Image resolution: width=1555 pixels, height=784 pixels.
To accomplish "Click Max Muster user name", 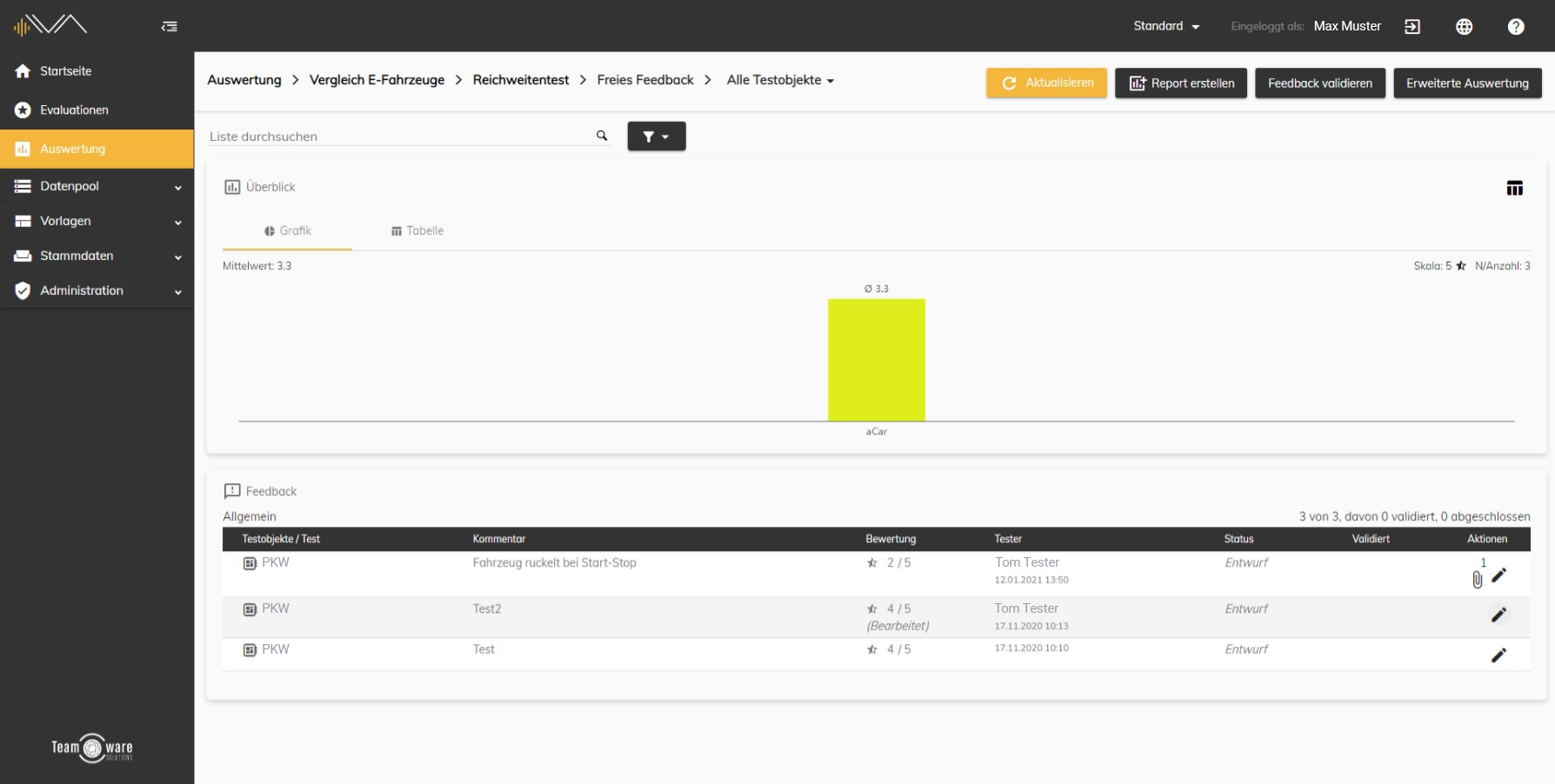I will pos(1347,26).
